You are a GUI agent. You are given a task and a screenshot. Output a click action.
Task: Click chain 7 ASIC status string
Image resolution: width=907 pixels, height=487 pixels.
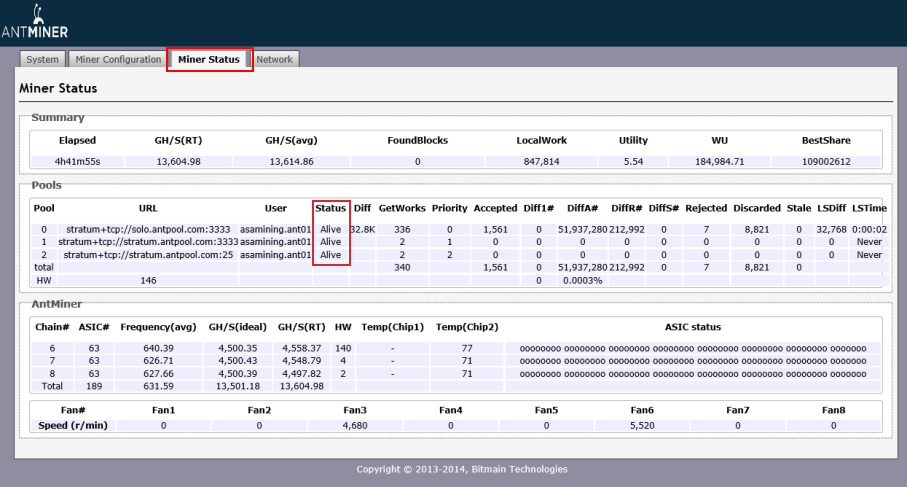693,361
